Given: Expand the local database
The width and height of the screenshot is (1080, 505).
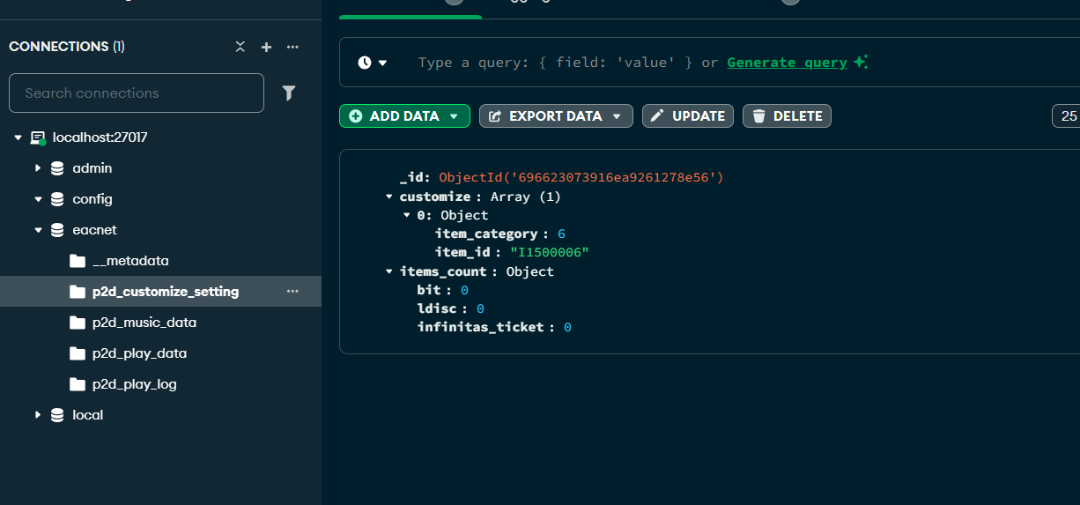Looking at the screenshot, I should [x=38, y=415].
